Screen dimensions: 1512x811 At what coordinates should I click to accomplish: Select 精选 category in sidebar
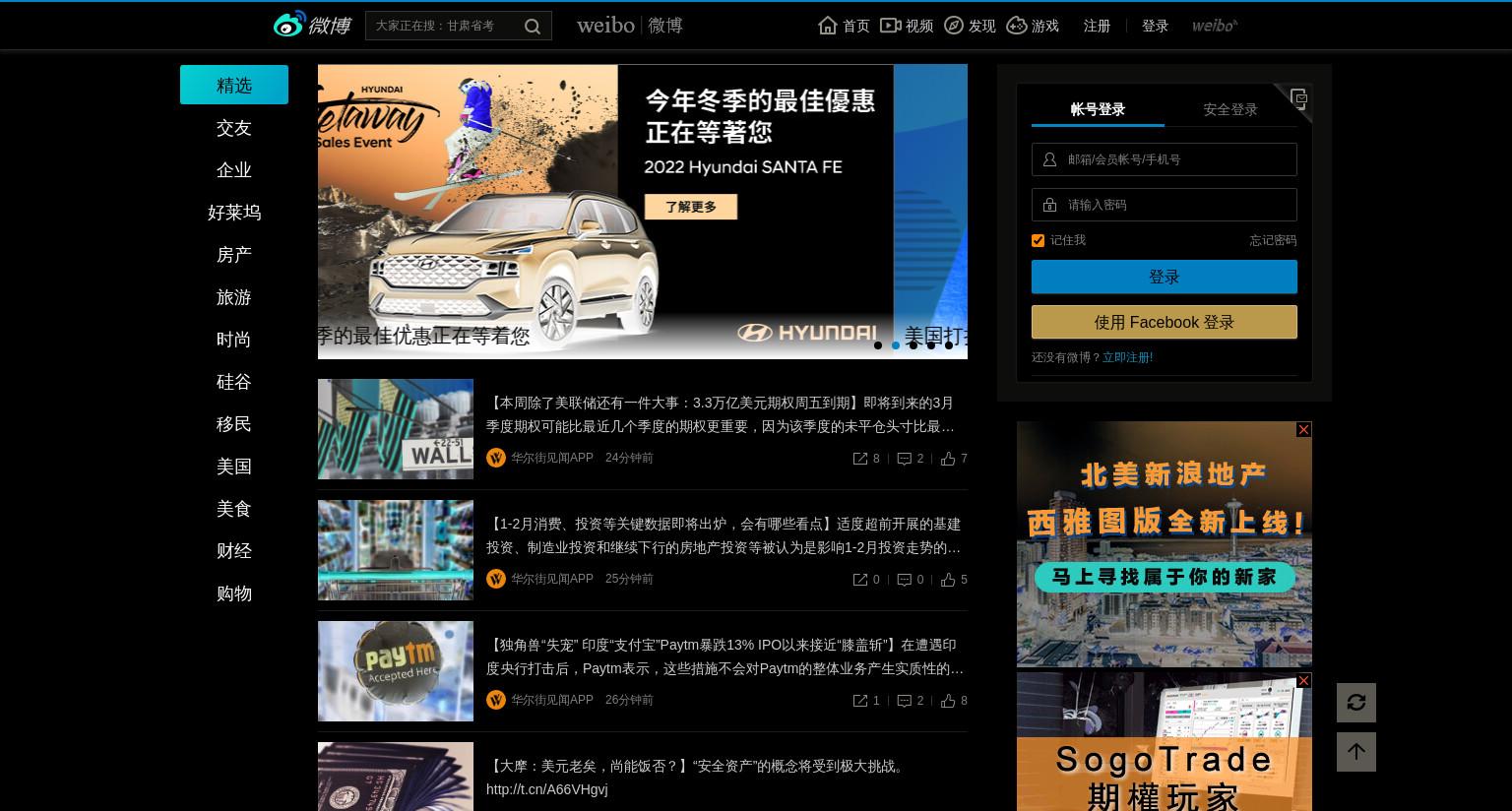234,85
